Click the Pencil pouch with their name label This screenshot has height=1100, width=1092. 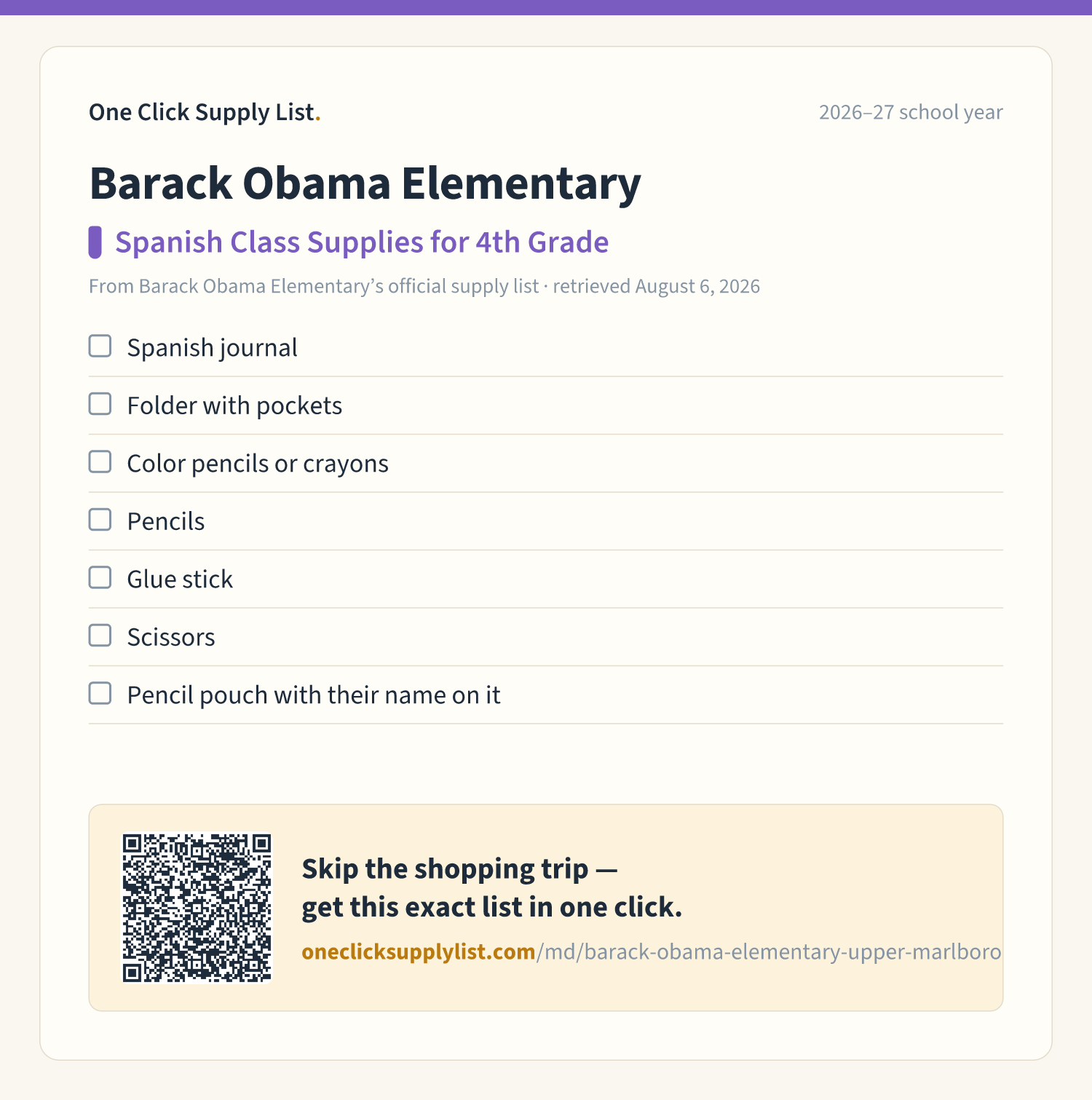(314, 695)
